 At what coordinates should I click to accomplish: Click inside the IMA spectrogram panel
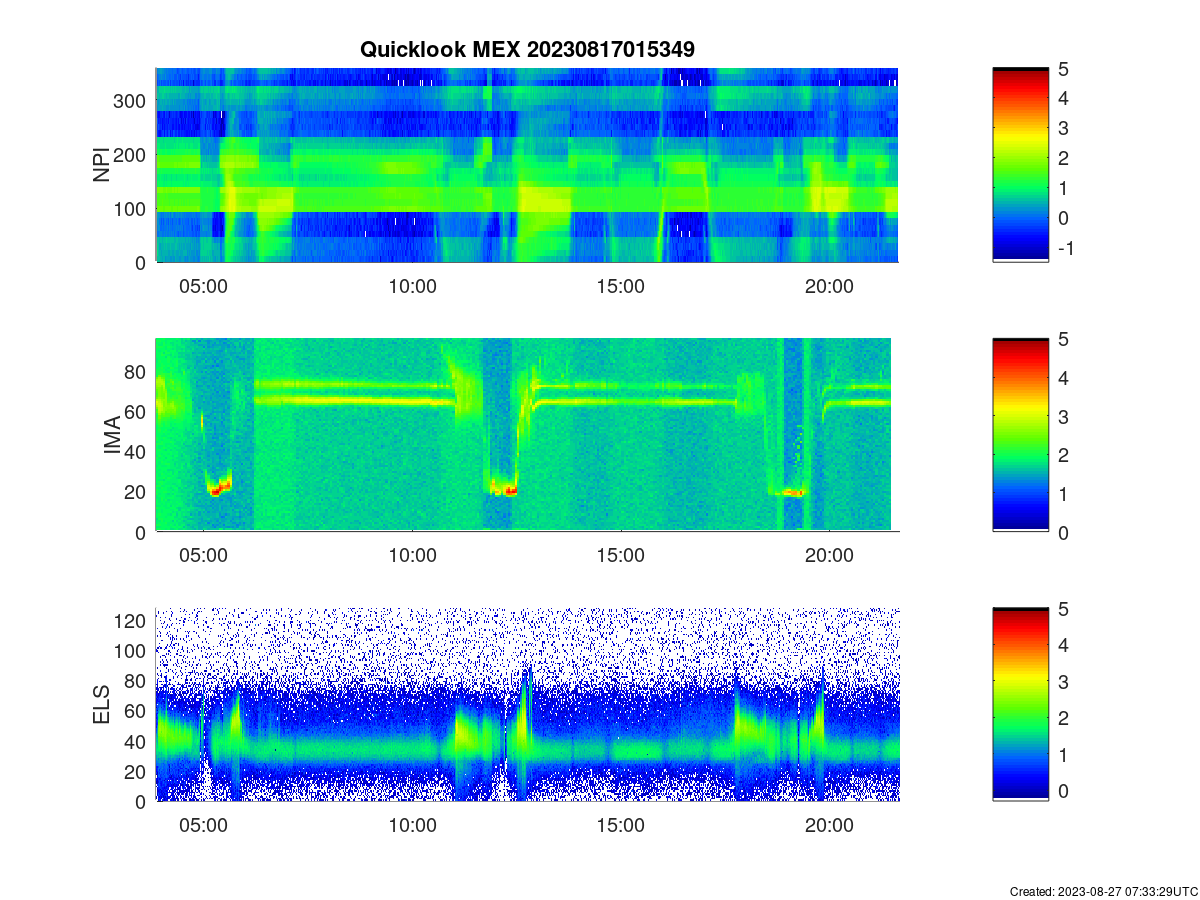pyautogui.click(x=523, y=434)
